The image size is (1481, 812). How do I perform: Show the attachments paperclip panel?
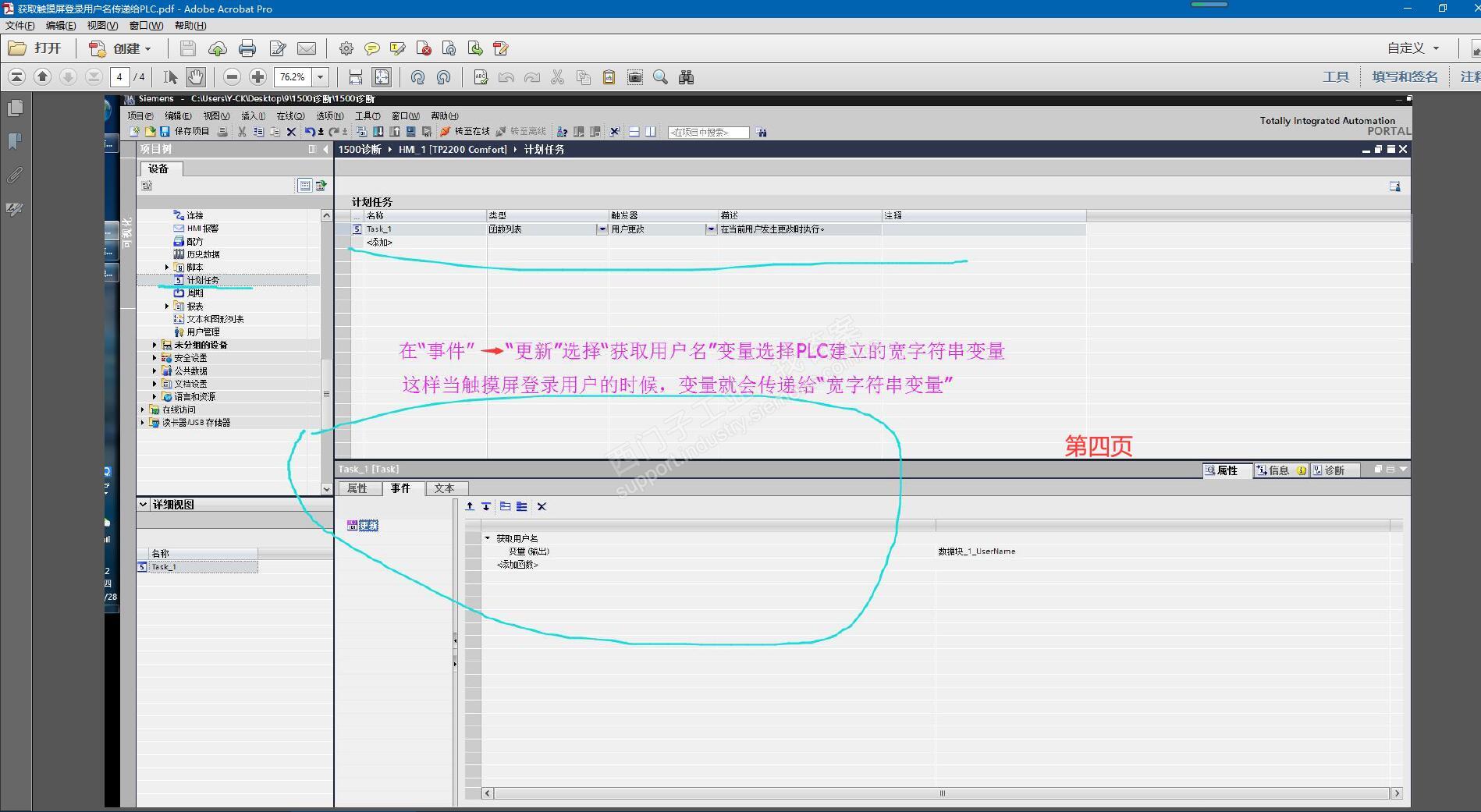point(15,175)
